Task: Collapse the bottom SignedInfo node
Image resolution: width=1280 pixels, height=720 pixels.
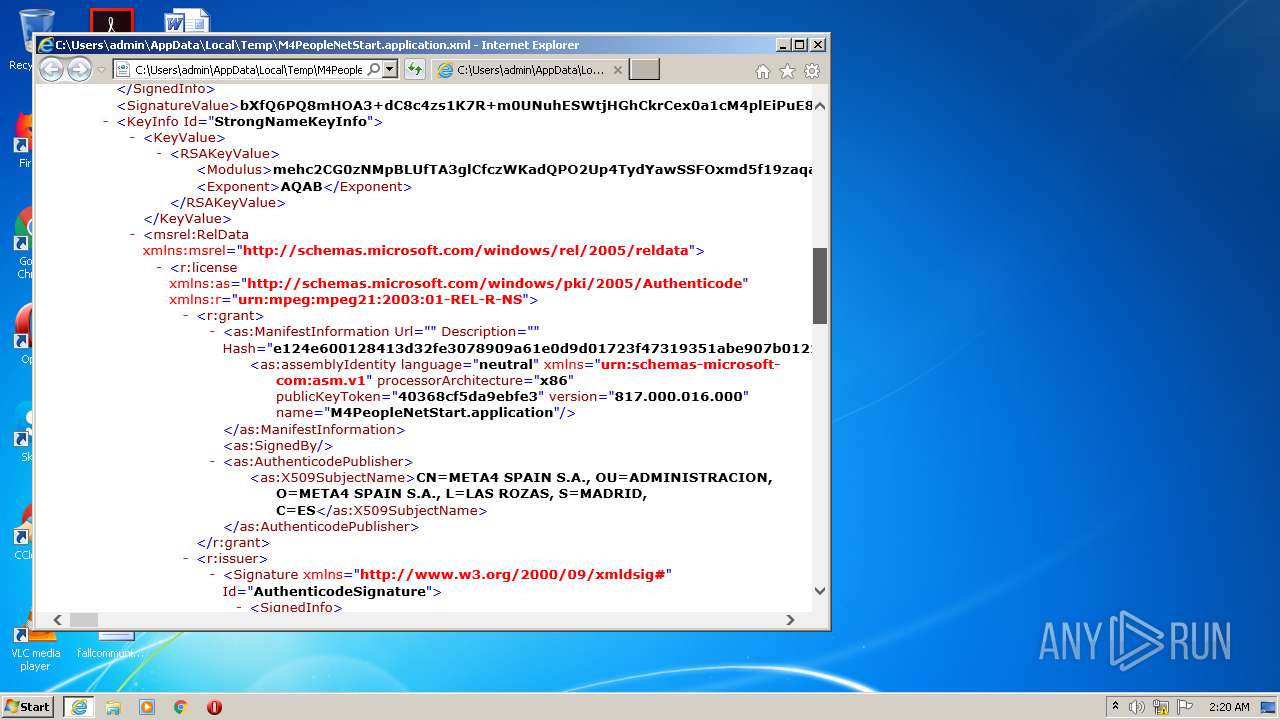Action: tap(240, 607)
